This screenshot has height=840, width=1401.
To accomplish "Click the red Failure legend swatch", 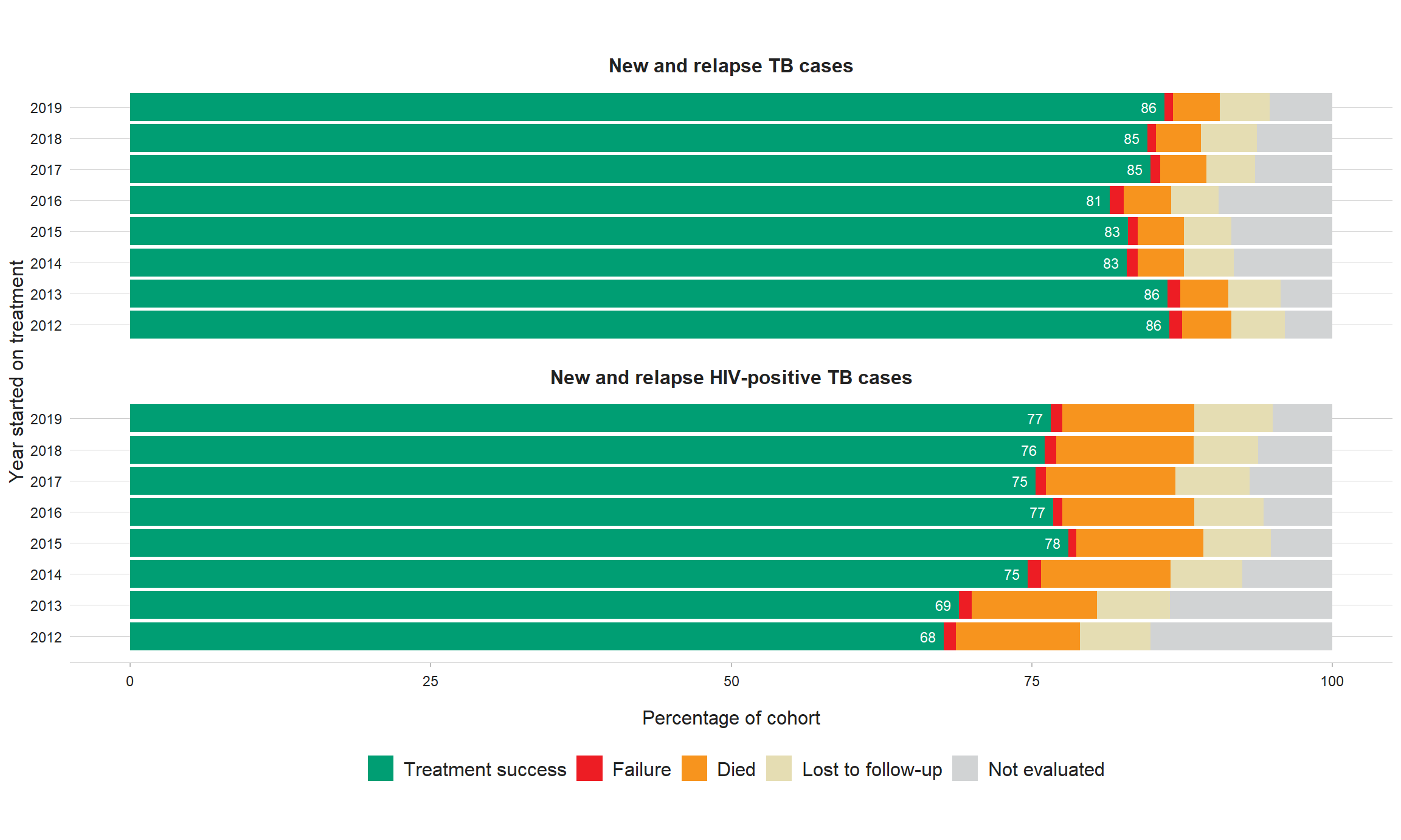I will click(589, 768).
